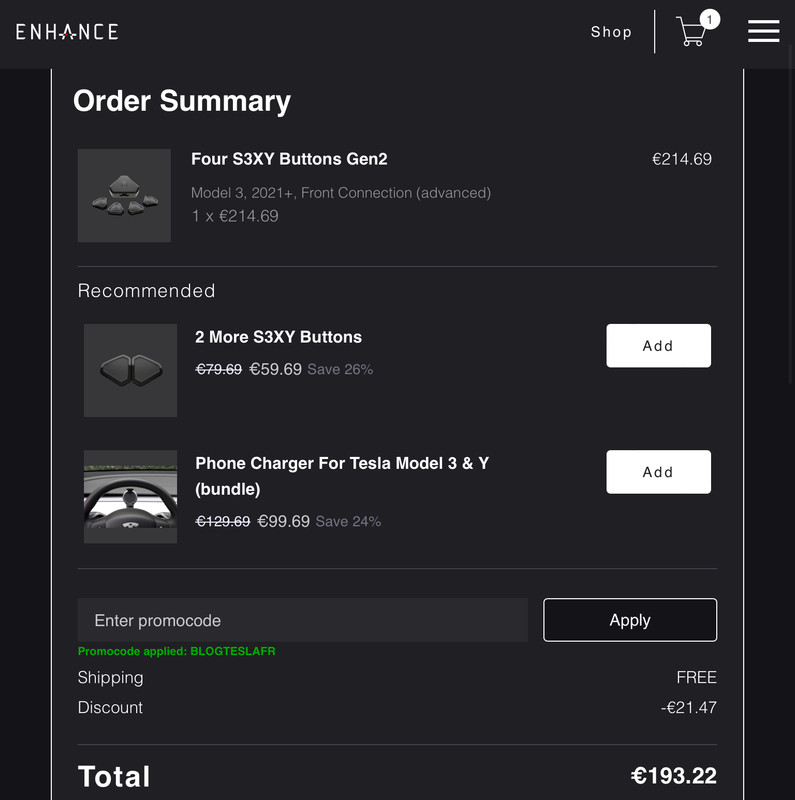Click the €193.22 total amount

pyautogui.click(x=674, y=776)
